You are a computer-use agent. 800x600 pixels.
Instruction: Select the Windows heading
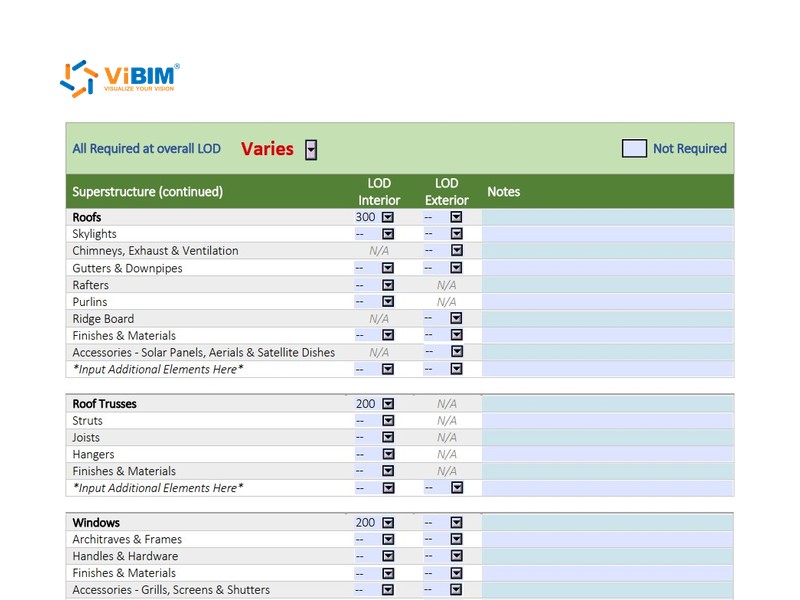tap(96, 523)
